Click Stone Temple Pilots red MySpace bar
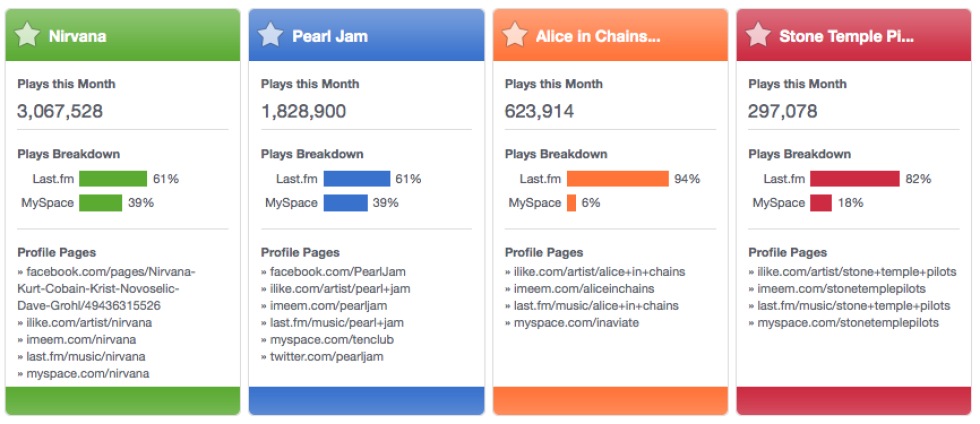 [821, 203]
